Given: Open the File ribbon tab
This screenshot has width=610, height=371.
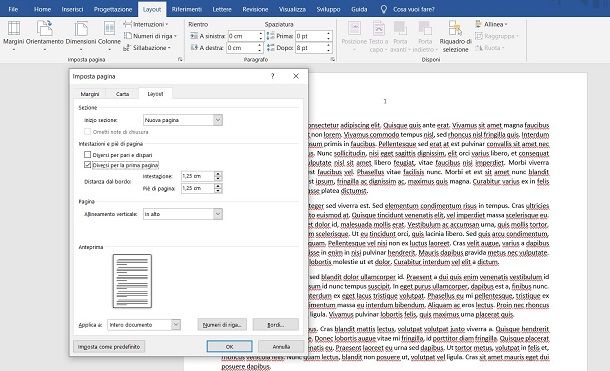Looking at the screenshot, I should (x=13, y=9).
